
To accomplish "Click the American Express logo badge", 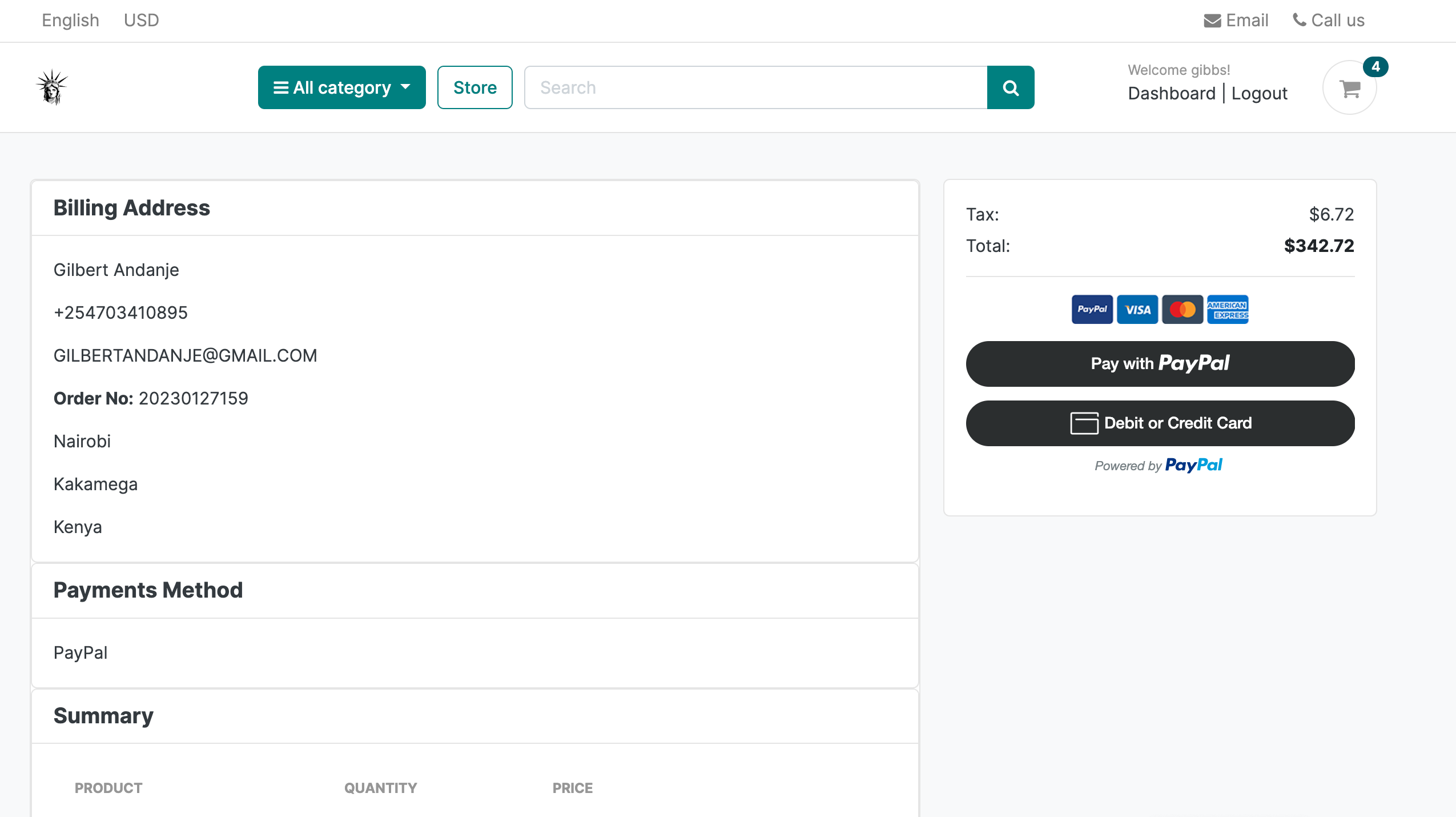I will [x=1228, y=309].
